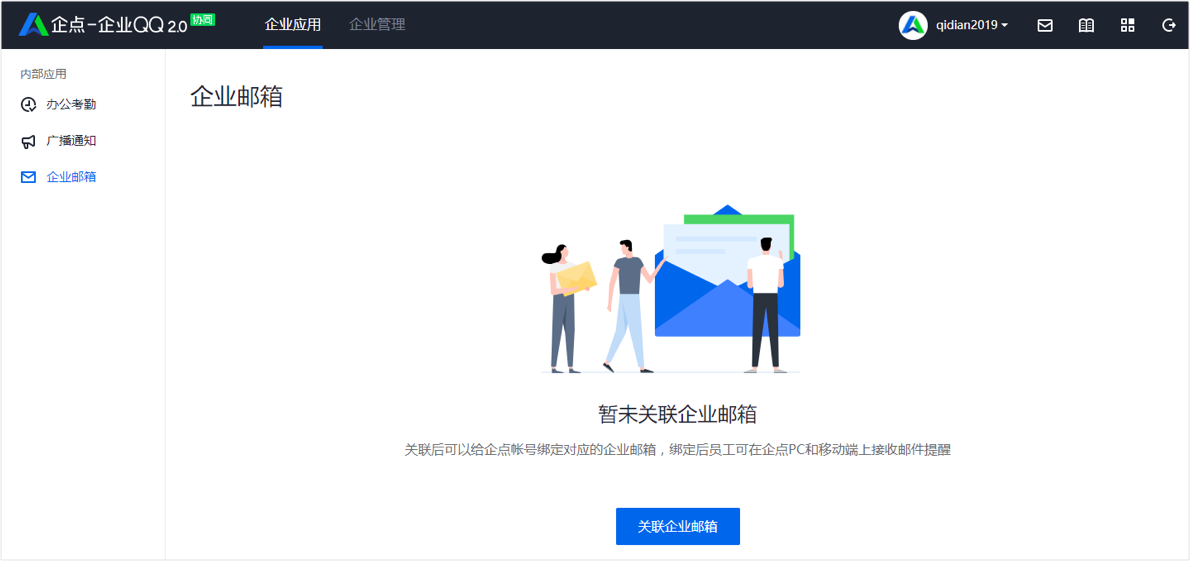Click the qidian2019 user avatar

point(913,25)
